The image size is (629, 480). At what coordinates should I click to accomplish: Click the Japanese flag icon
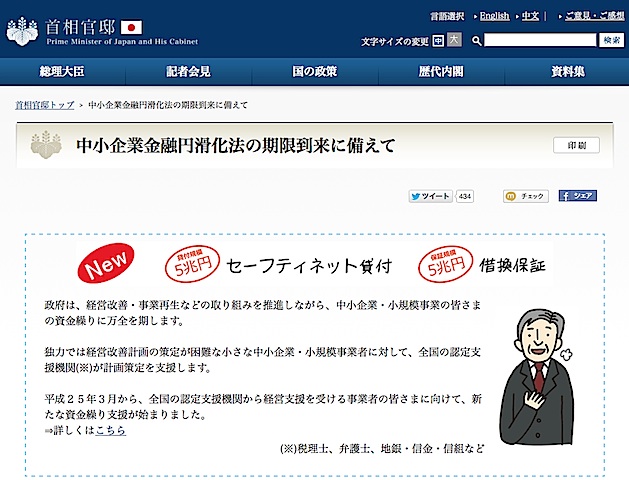(x=132, y=26)
